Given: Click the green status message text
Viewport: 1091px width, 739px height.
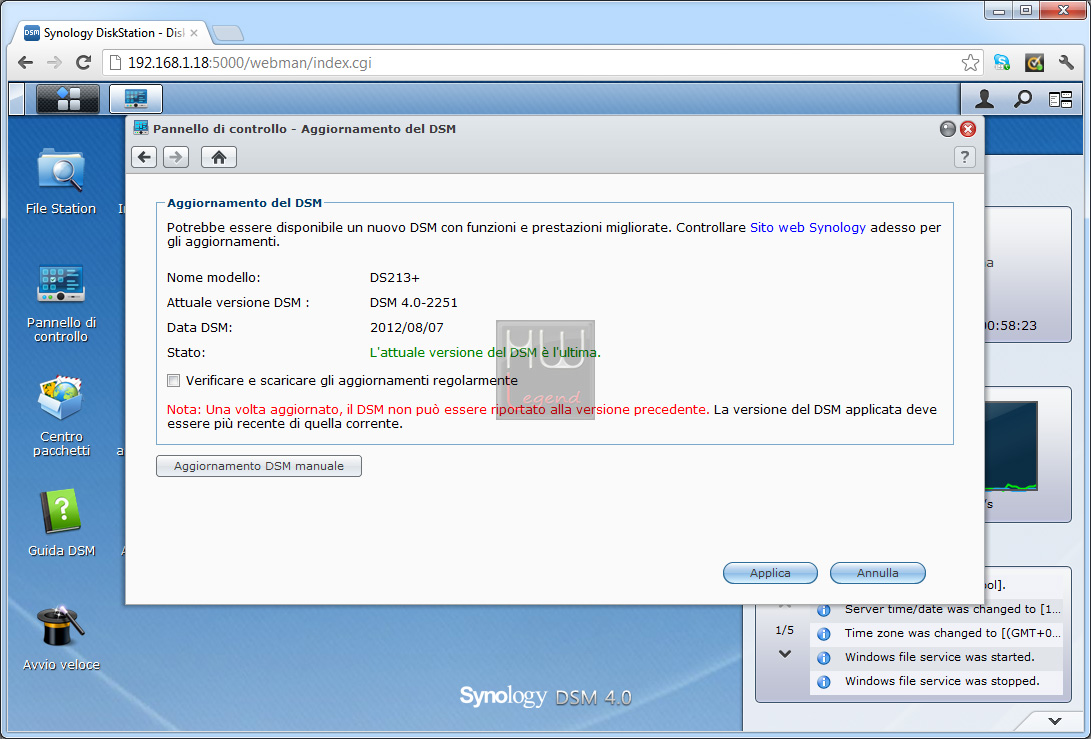Looking at the screenshot, I should pyautogui.click(x=485, y=353).
